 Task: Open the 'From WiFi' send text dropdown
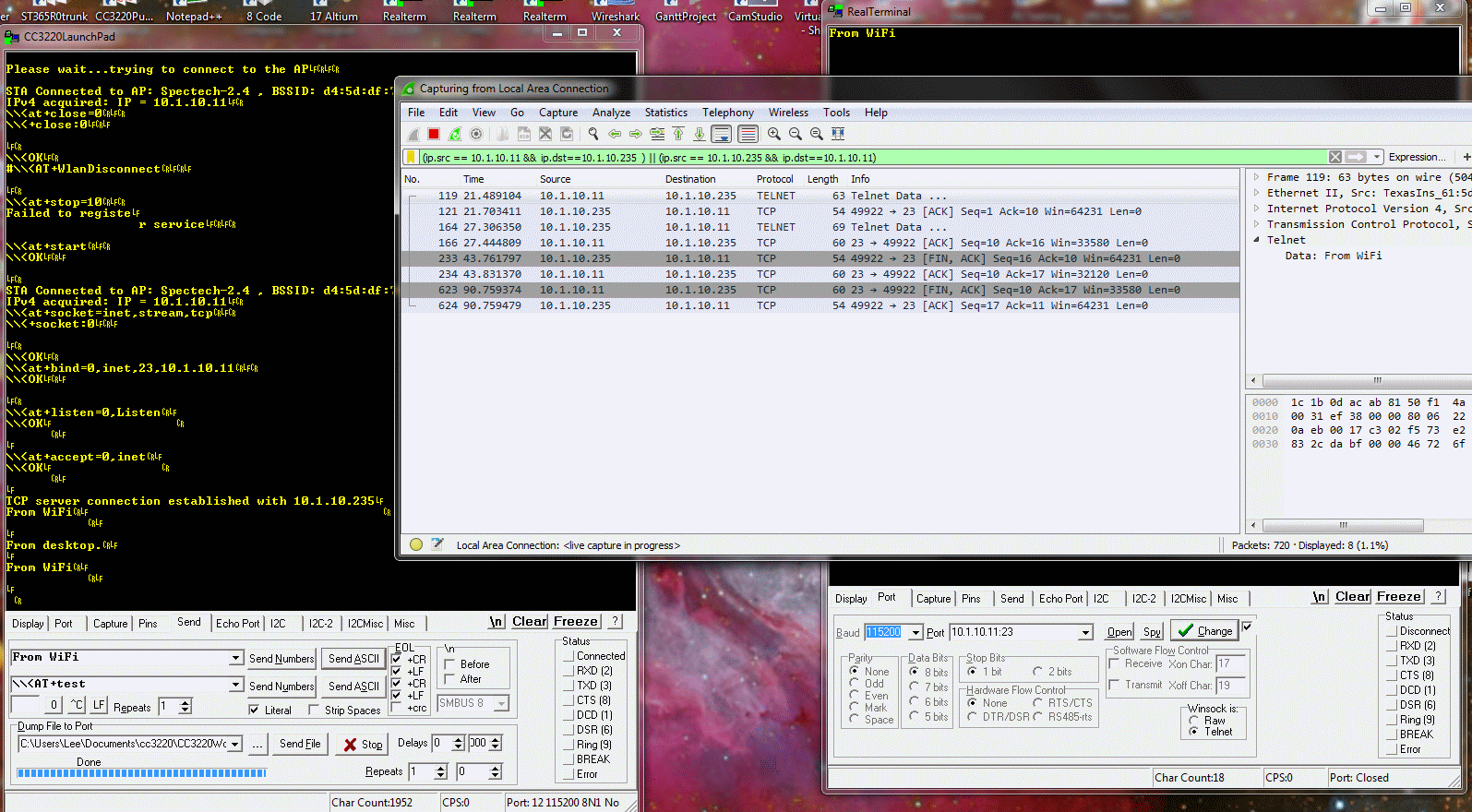tap(236, 658)
